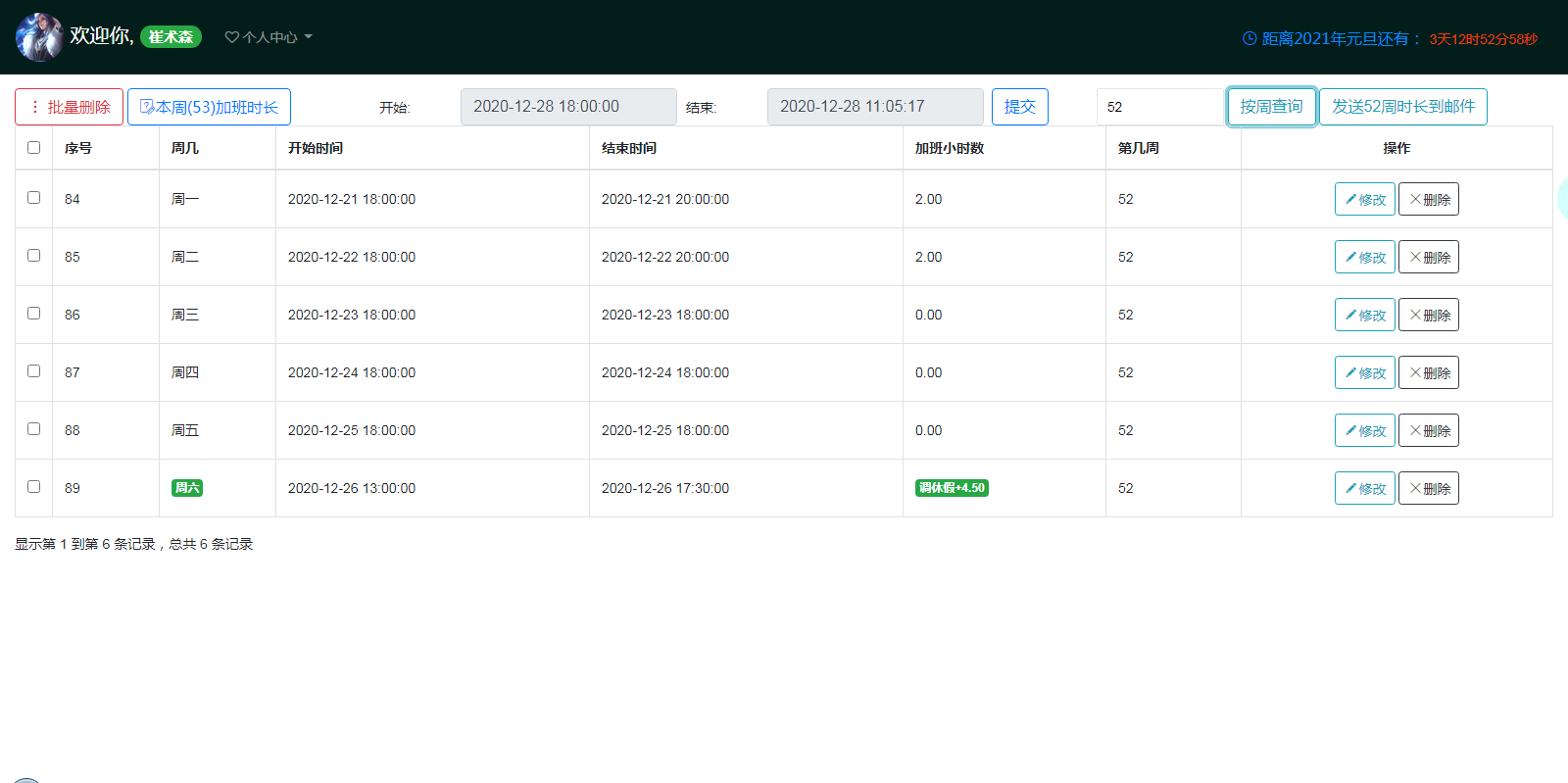Edit row 88 with 修改 button
This screenshot has height=783, width=1568.
1365,430
